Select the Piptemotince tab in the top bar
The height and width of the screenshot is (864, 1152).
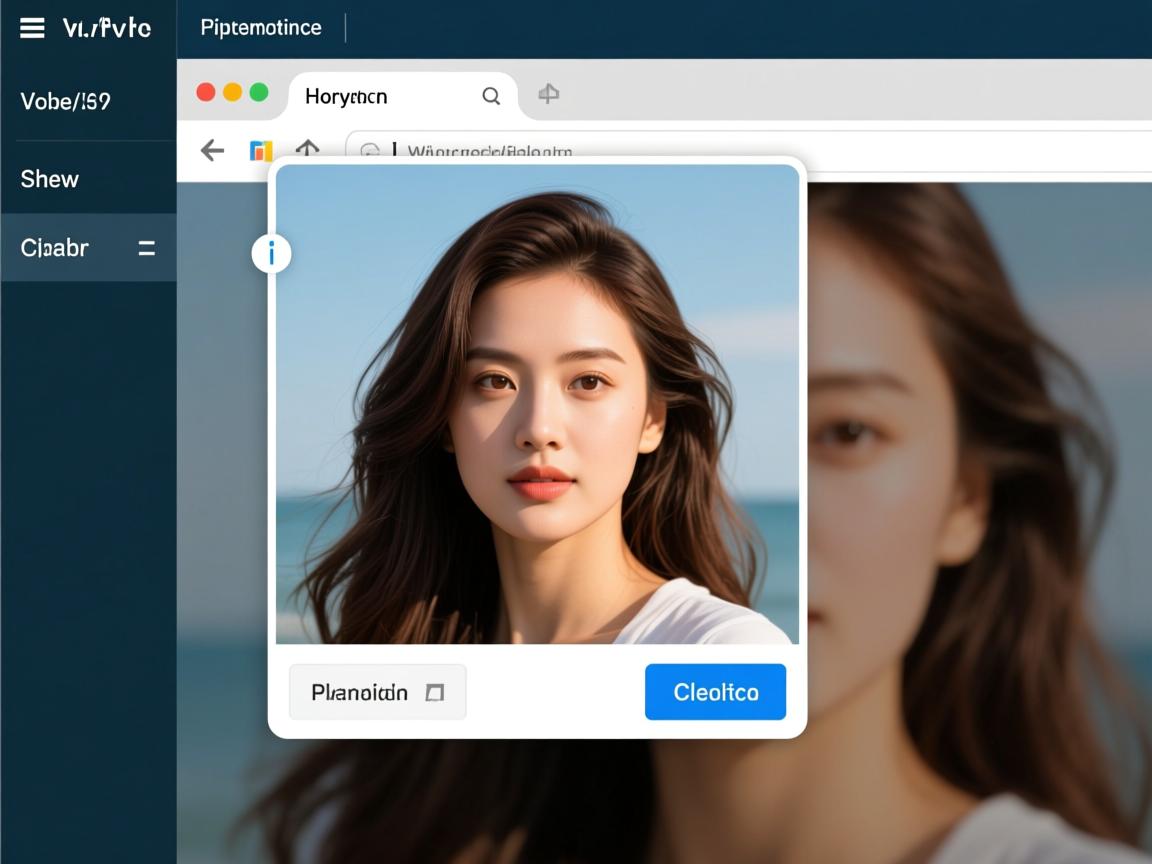pos(261,28)
